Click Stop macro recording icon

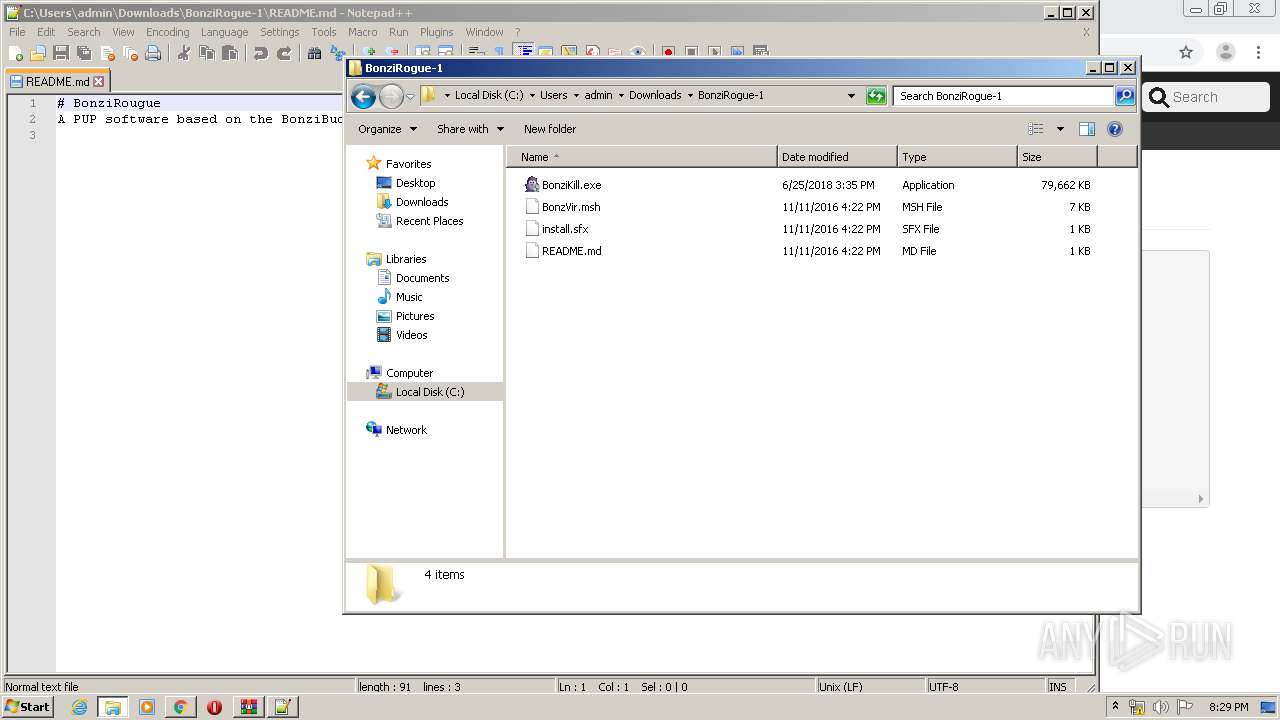coord(691,53)
